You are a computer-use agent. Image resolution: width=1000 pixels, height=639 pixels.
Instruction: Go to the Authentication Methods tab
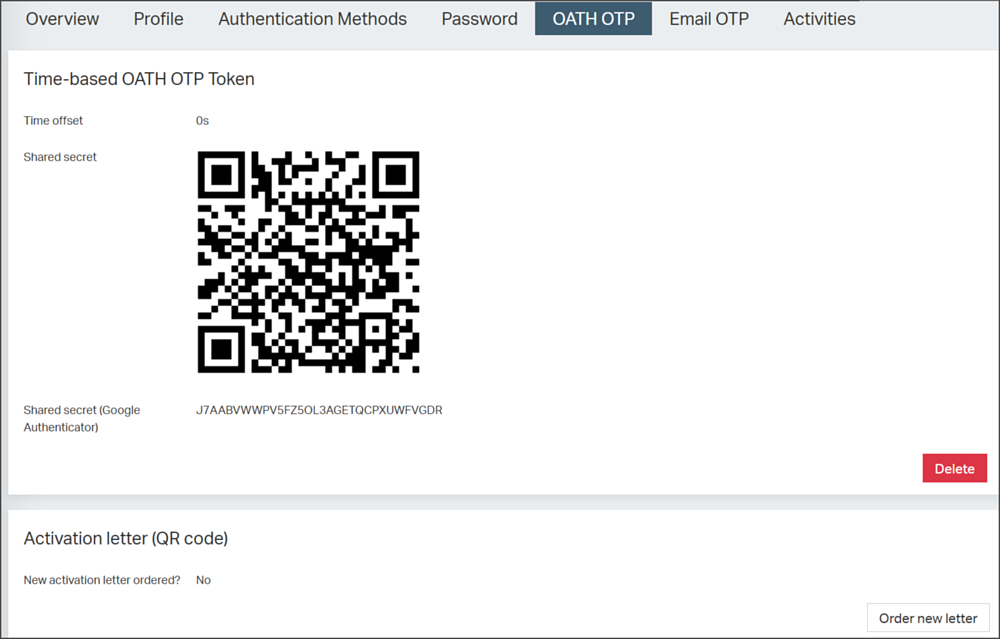(312, 19)
